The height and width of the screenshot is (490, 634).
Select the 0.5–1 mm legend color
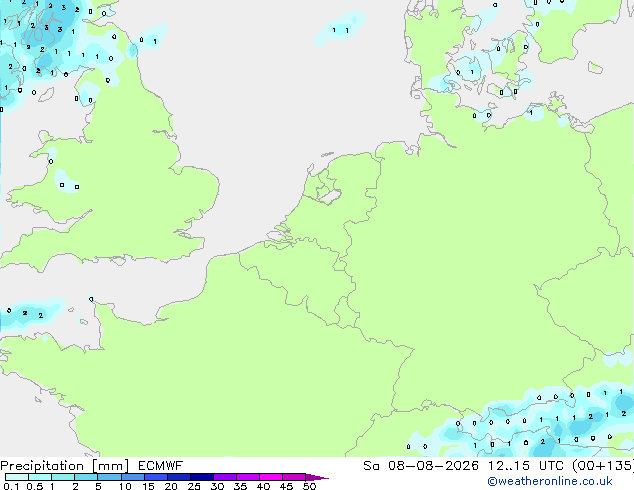(x=40, y=477)
